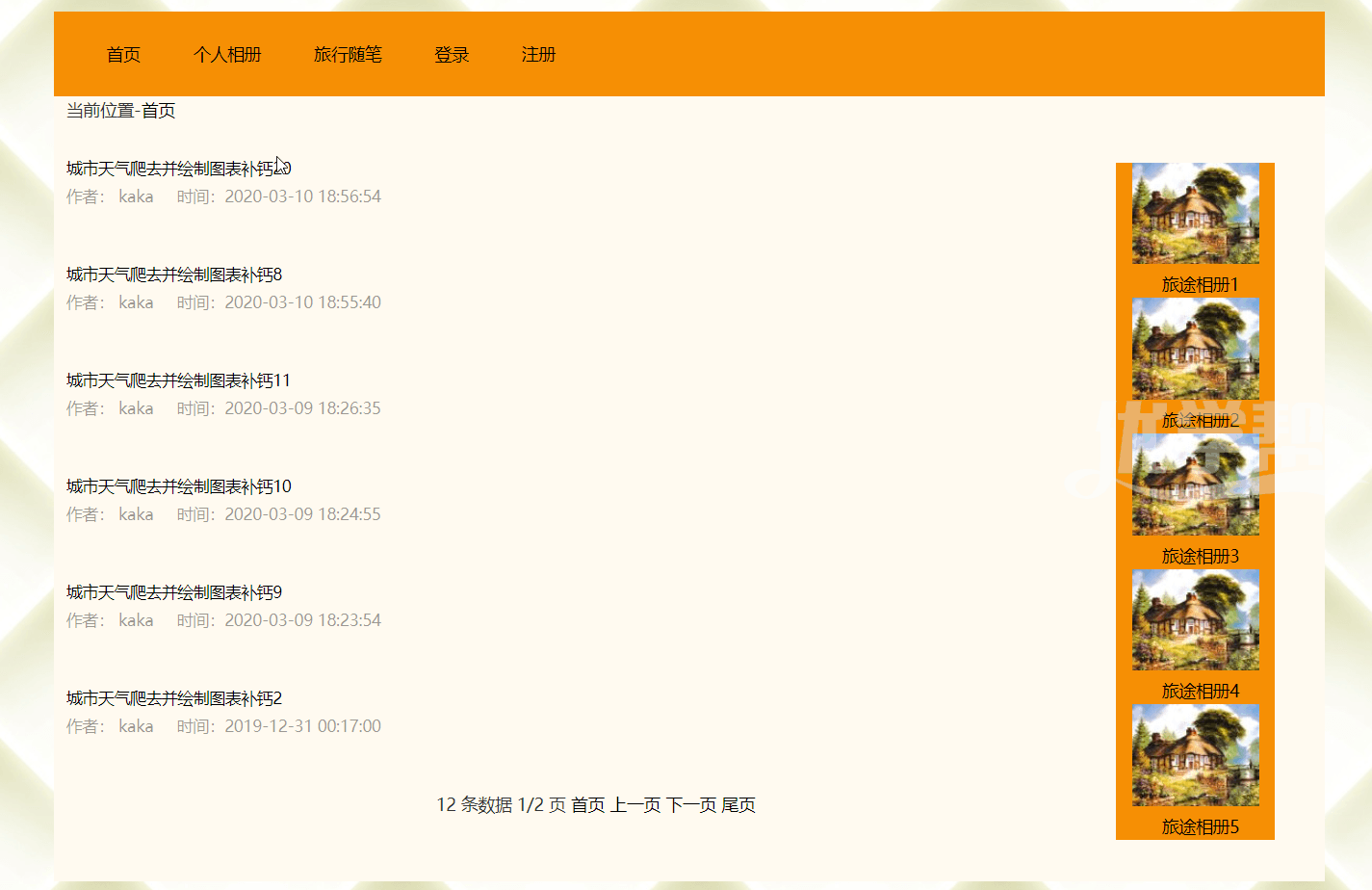
Task: Open the 首页 navigation menu item
Action: click(x=123, y=55)
